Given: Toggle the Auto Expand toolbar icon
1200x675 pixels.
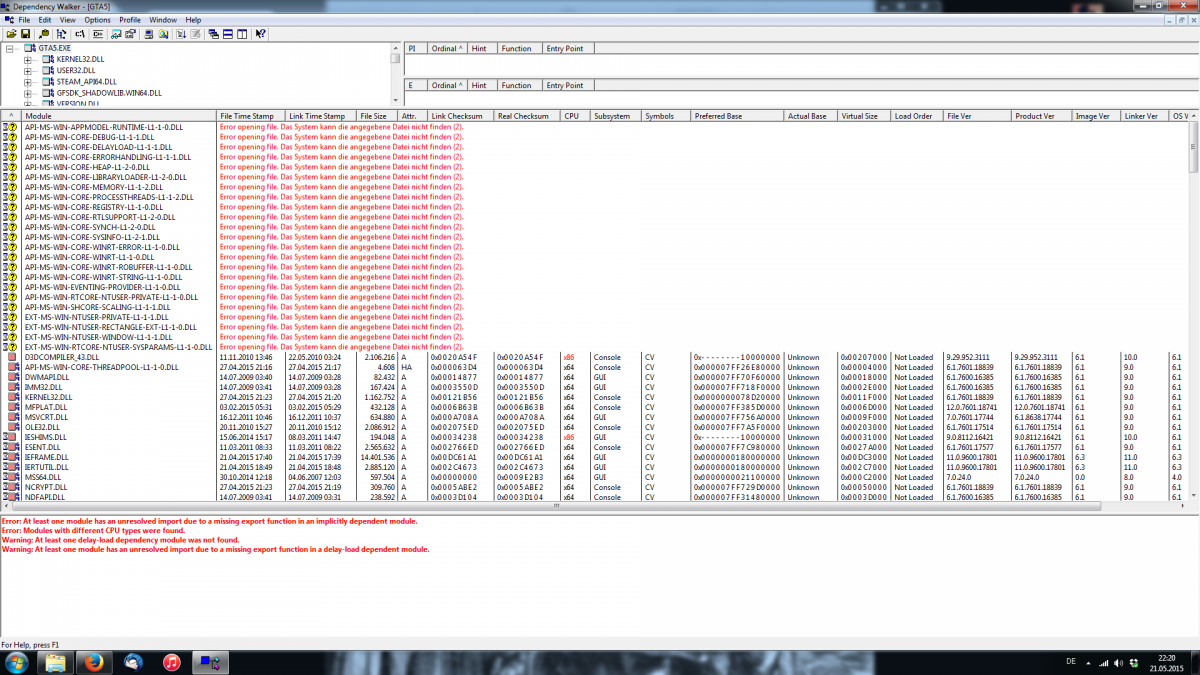Looking at the screenshot, I should 61,34.
